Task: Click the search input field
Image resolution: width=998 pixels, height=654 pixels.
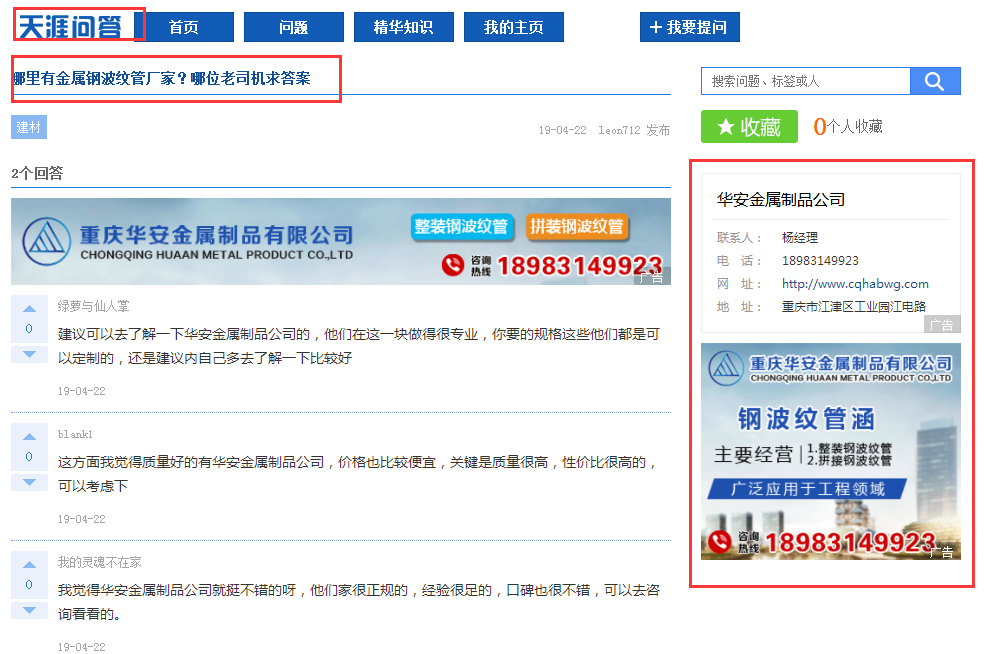Action: 806,81
